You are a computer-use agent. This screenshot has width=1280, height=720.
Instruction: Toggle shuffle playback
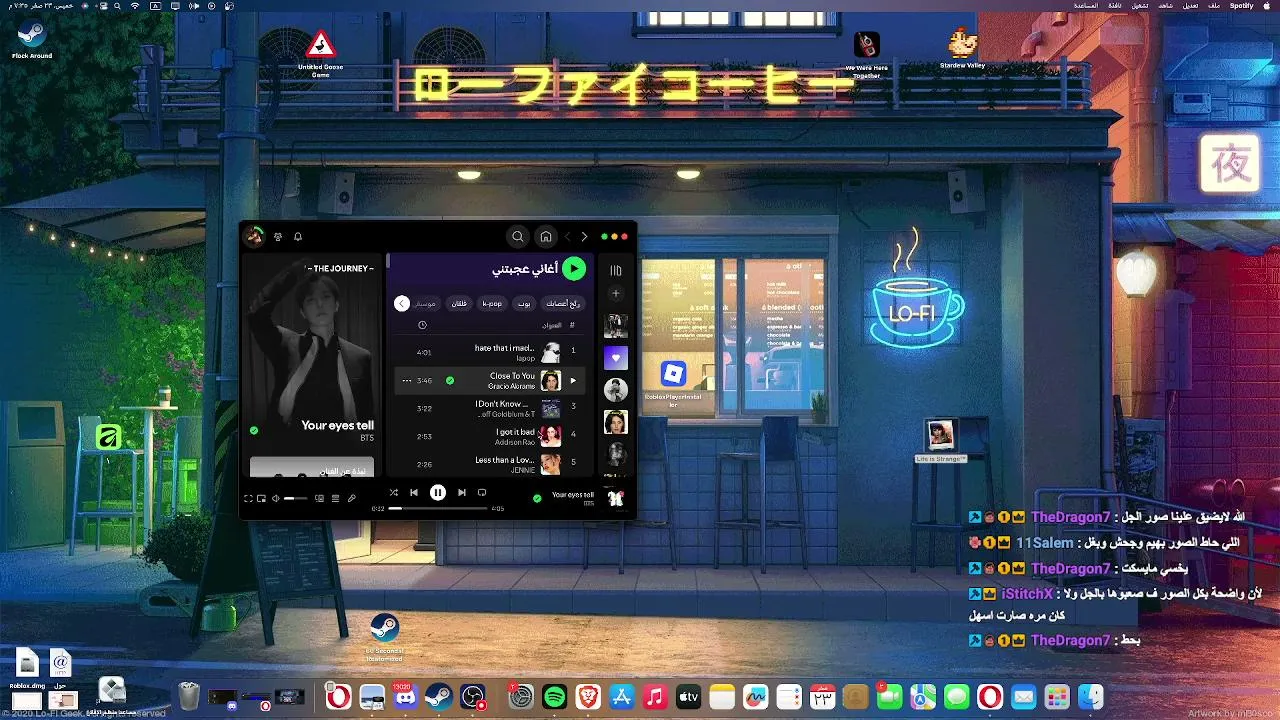(393, 492)
